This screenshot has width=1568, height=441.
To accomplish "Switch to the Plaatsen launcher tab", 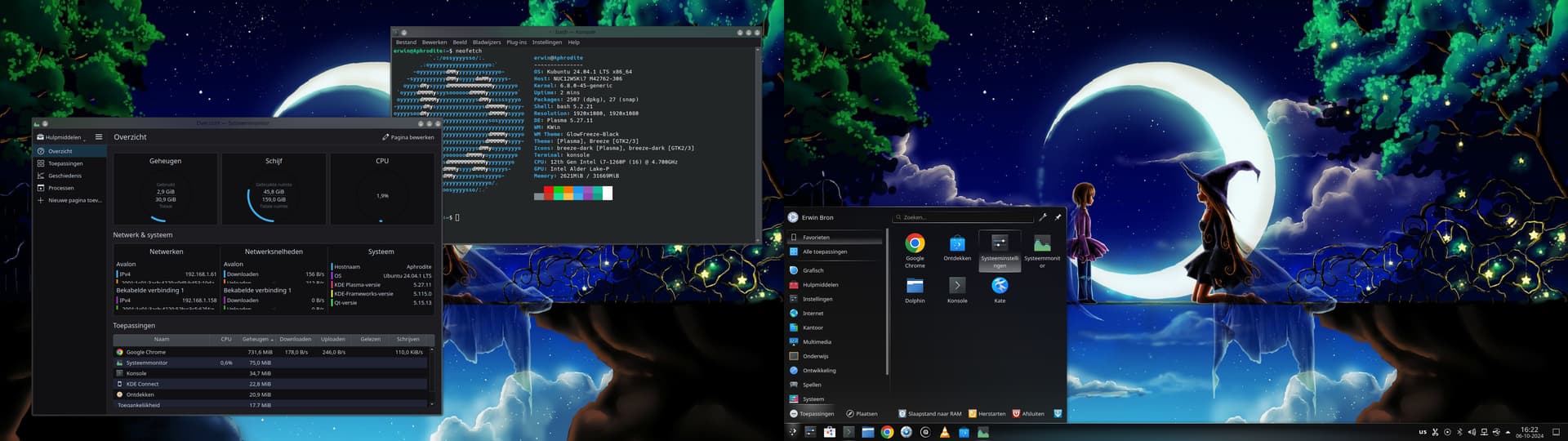I will pyautogui.click(x=862, y=414).
